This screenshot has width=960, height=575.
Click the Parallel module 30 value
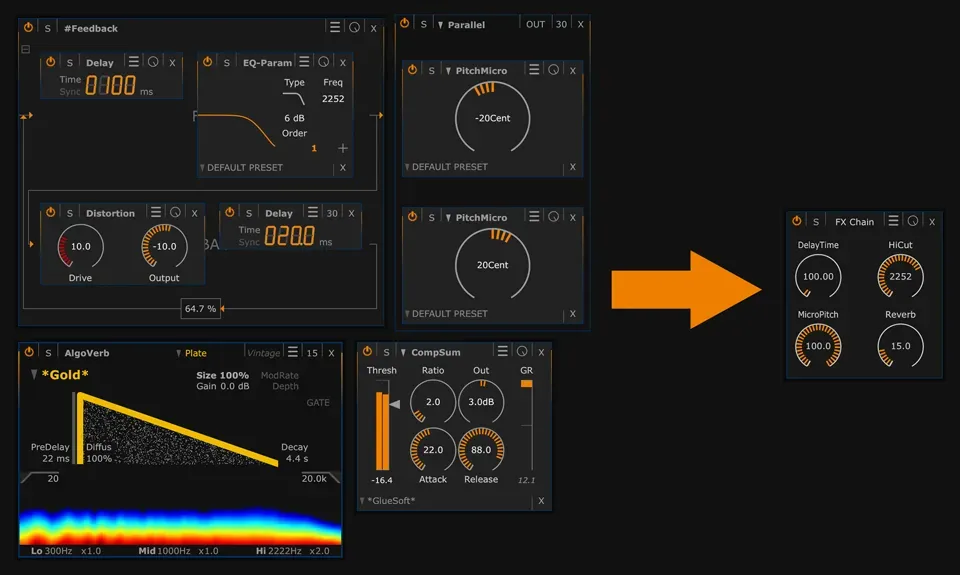[x=561, y=24]
